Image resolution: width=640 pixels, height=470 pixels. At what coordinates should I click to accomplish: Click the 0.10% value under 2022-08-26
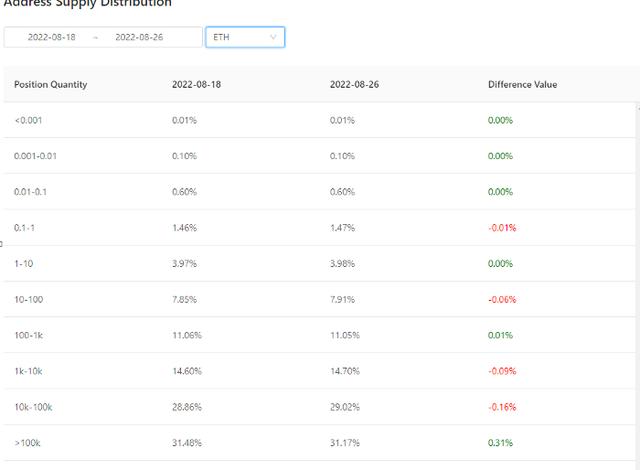(x=342, y=156)
